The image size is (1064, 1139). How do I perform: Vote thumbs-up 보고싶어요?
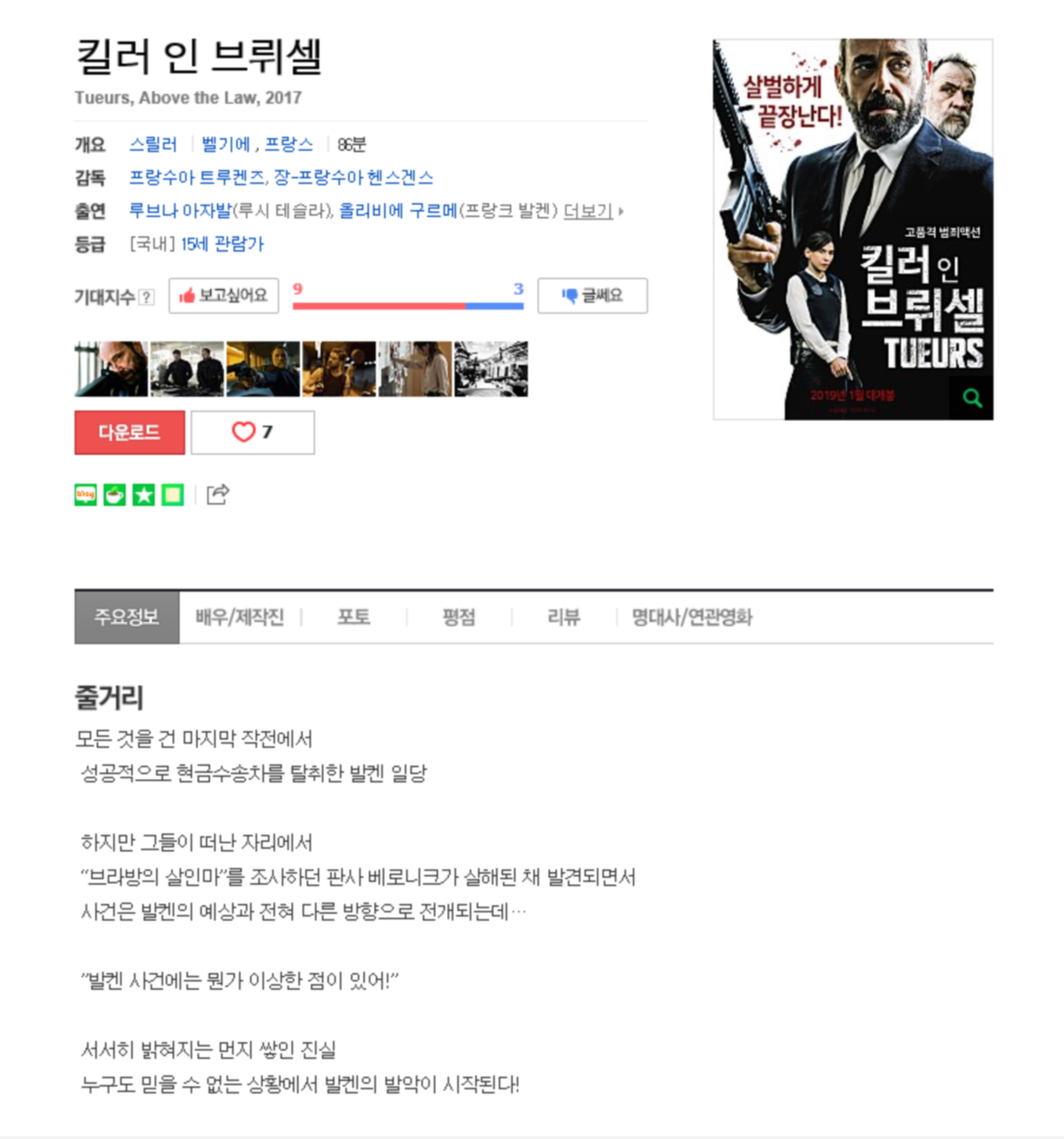tap(224, 296)
